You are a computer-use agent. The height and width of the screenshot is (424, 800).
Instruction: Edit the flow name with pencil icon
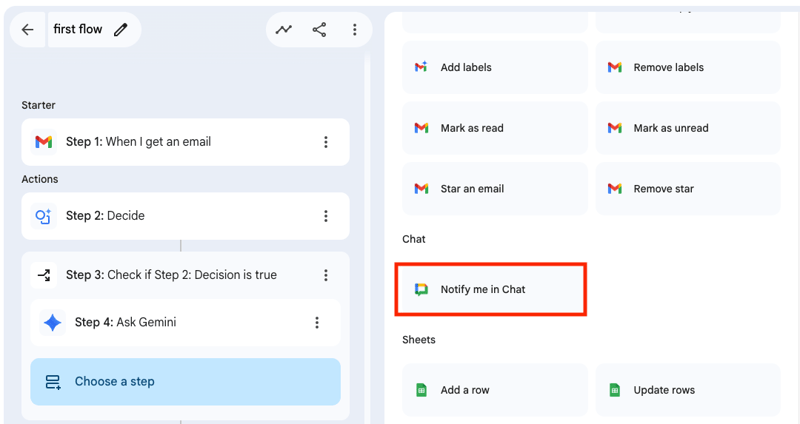(x=121, y=30)
